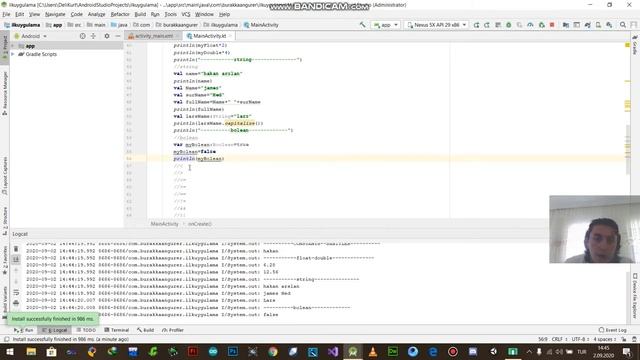The width and height of the screenshot is (640, 360).
Task: Open the Analyze menu
Action: [96, 14]
